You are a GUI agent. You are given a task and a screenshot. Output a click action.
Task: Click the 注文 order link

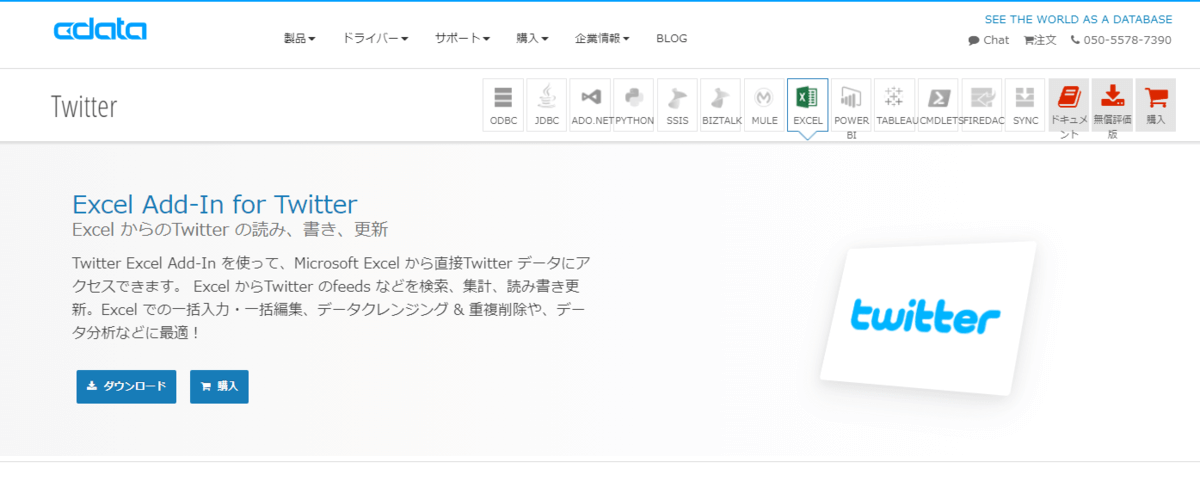pyautogui.click(x=1040, y=40)
